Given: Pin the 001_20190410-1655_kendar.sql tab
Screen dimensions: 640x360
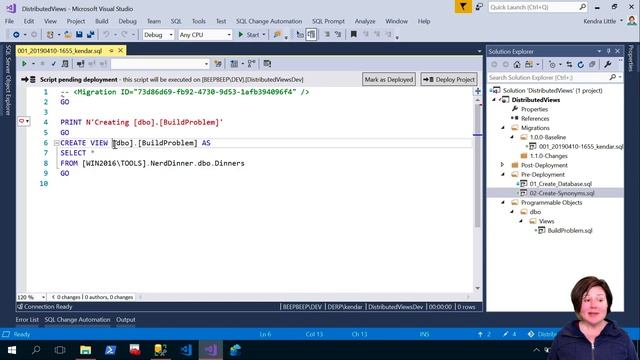Looking at the screenshot, I should coord(111,51).
